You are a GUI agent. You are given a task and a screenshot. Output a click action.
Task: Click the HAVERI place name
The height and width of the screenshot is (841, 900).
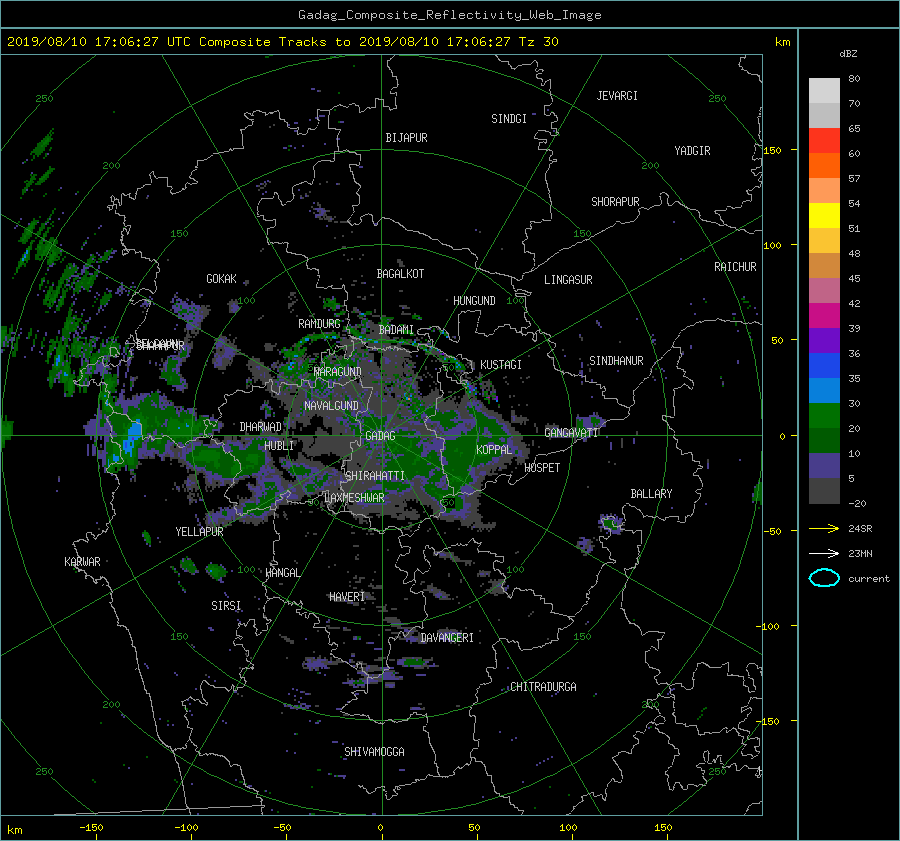(347, 597)
